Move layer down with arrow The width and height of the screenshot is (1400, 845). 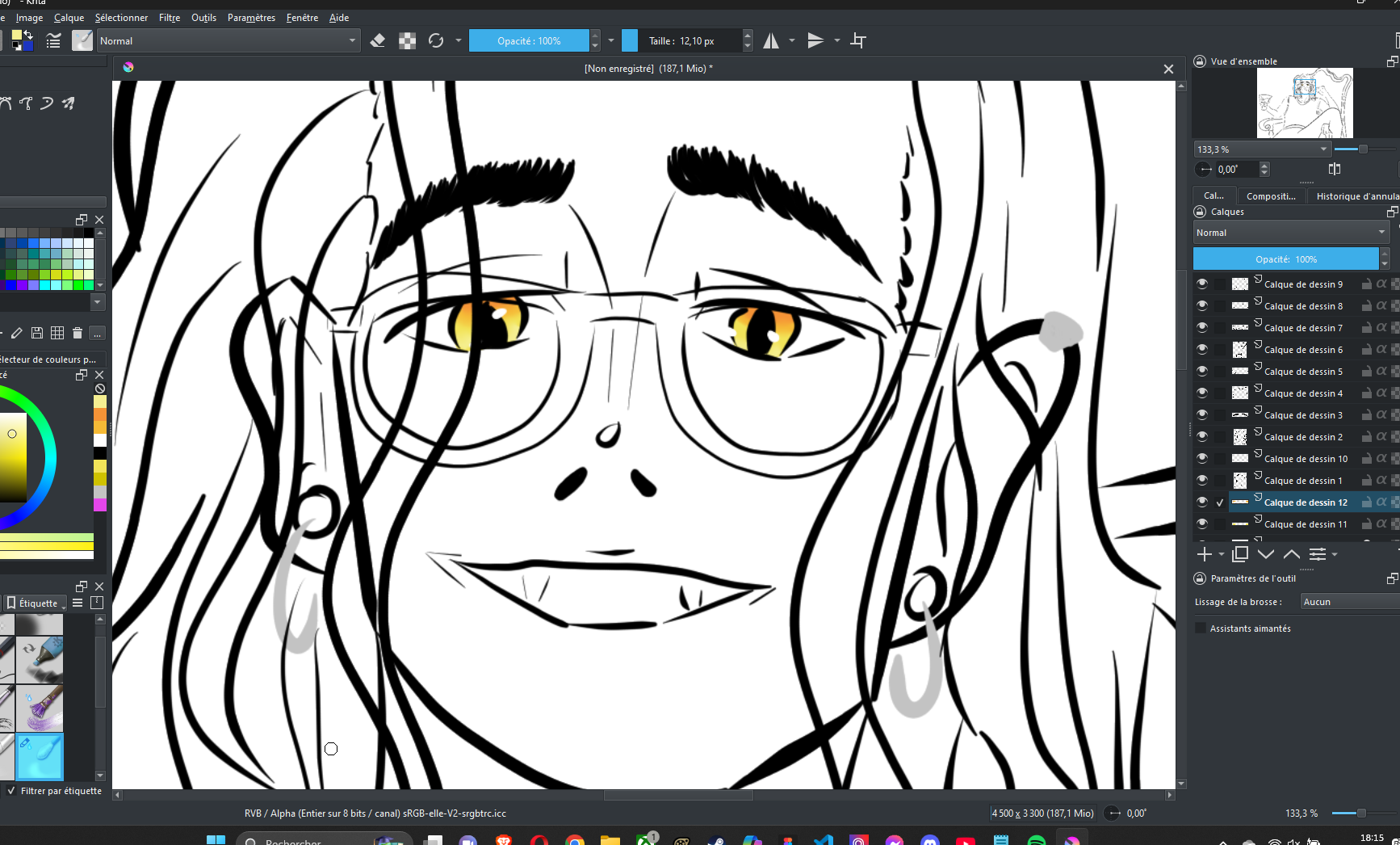tap(1266, 553)
